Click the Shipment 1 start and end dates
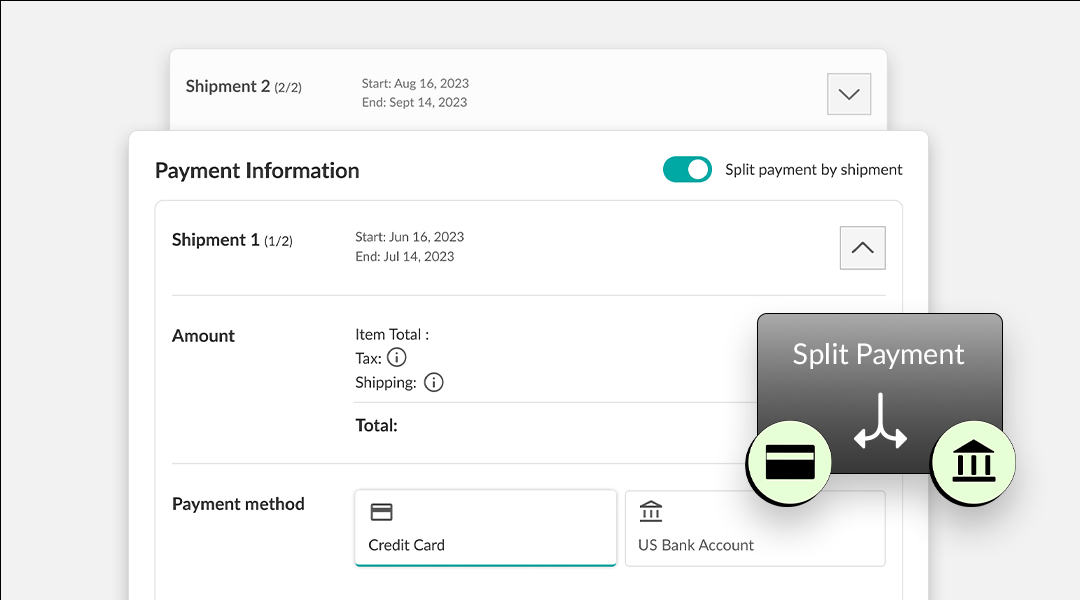The height and width of the screenshot is (600, 1080). point(410,247)
